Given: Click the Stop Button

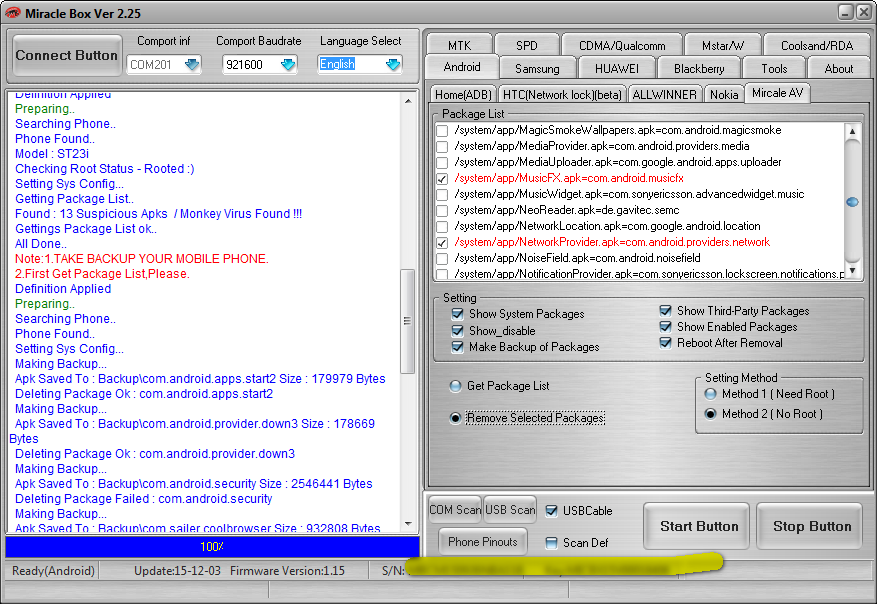Looking at the screenshot, I should 809,526.
